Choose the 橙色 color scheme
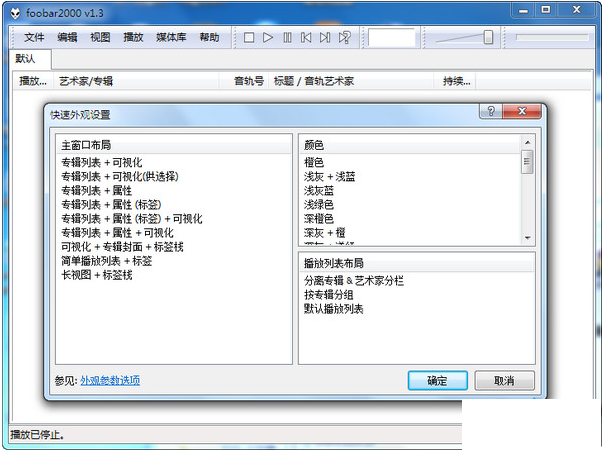 (x=314, y=163)
